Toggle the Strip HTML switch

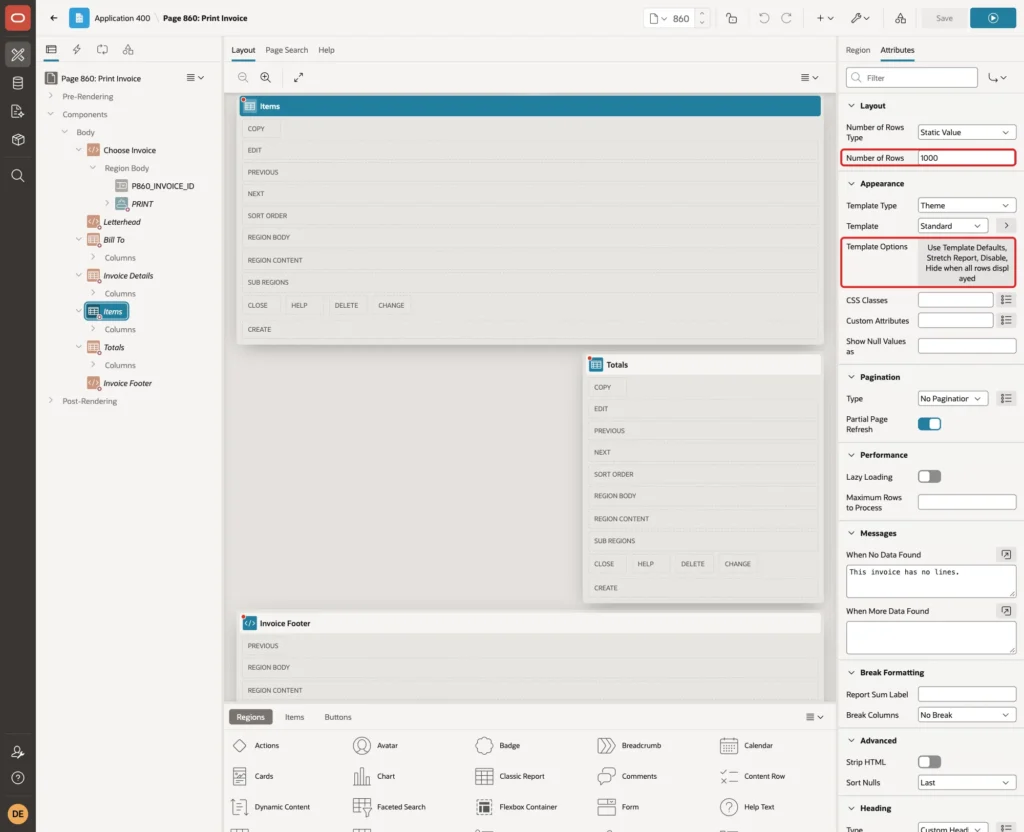click(x=929, y=762)
